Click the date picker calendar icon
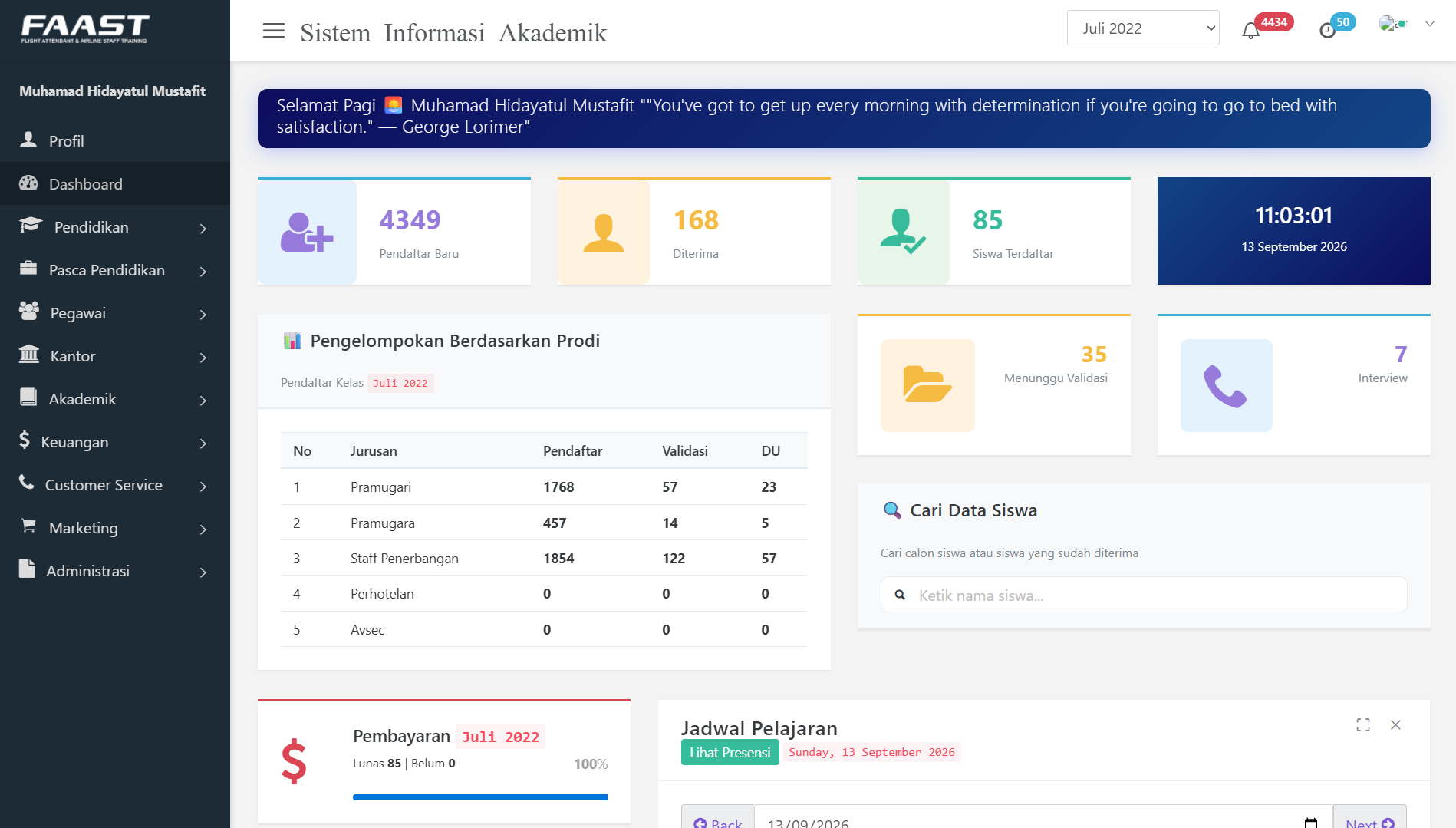This screenshot has height=828, width=1456. click(x=1311, y=823)
